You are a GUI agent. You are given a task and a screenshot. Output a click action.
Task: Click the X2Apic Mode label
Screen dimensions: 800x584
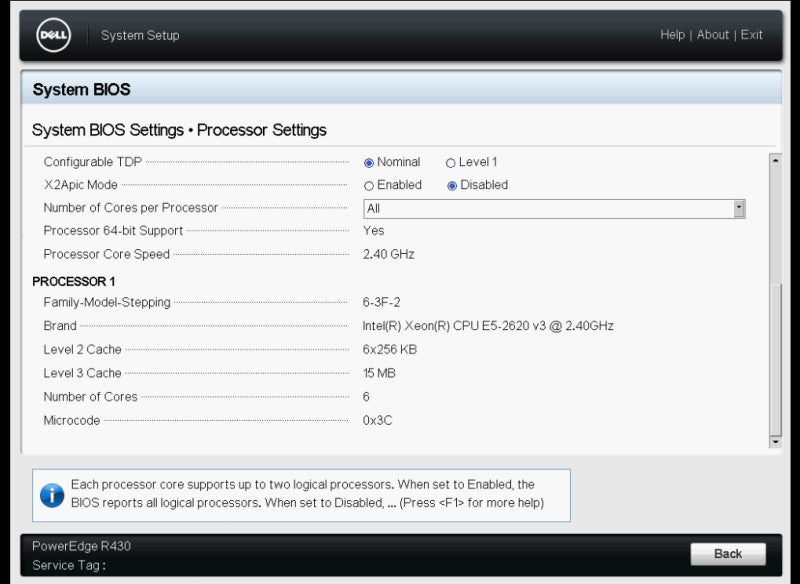(81, 185)
